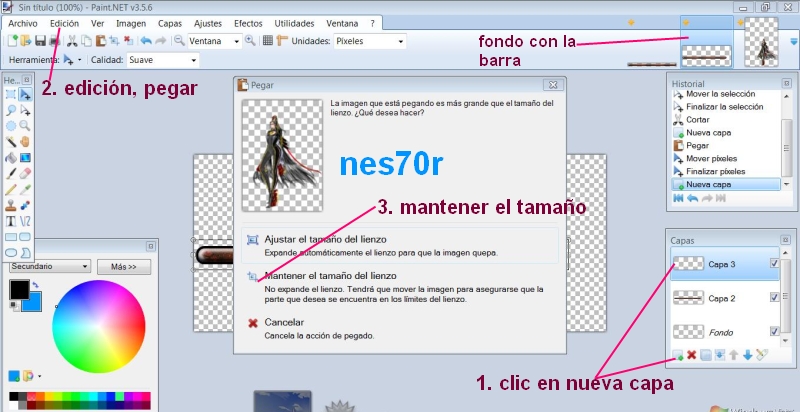Open Edición menu
Screen dimensions: 800x412
click(x=65, y=23)
